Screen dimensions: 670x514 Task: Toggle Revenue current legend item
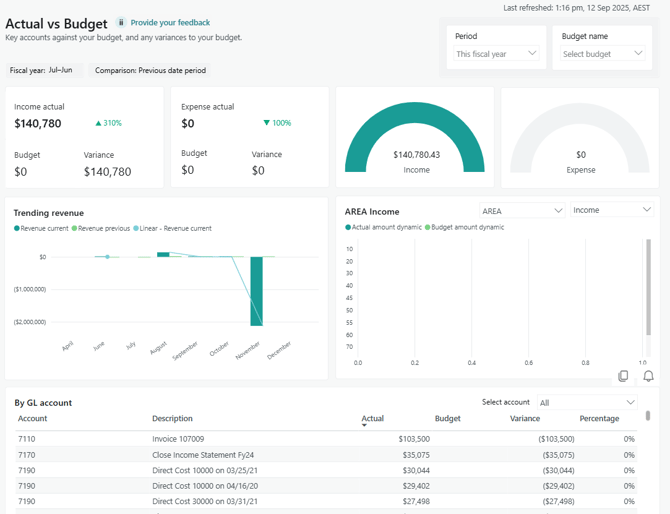pyautogui.click(x=41, y=229)
